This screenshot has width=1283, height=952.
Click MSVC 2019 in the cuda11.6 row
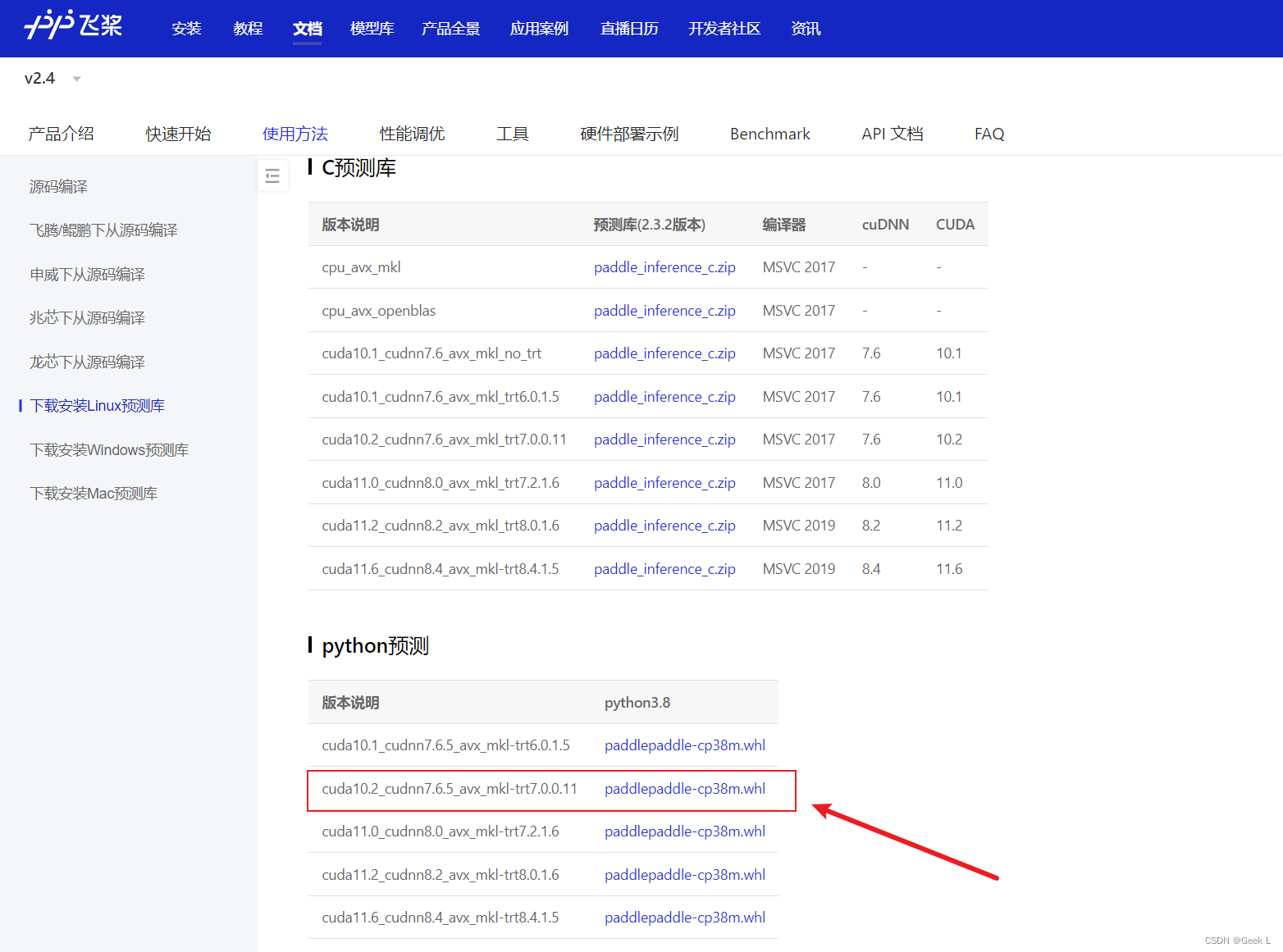(x=799, y=569)
